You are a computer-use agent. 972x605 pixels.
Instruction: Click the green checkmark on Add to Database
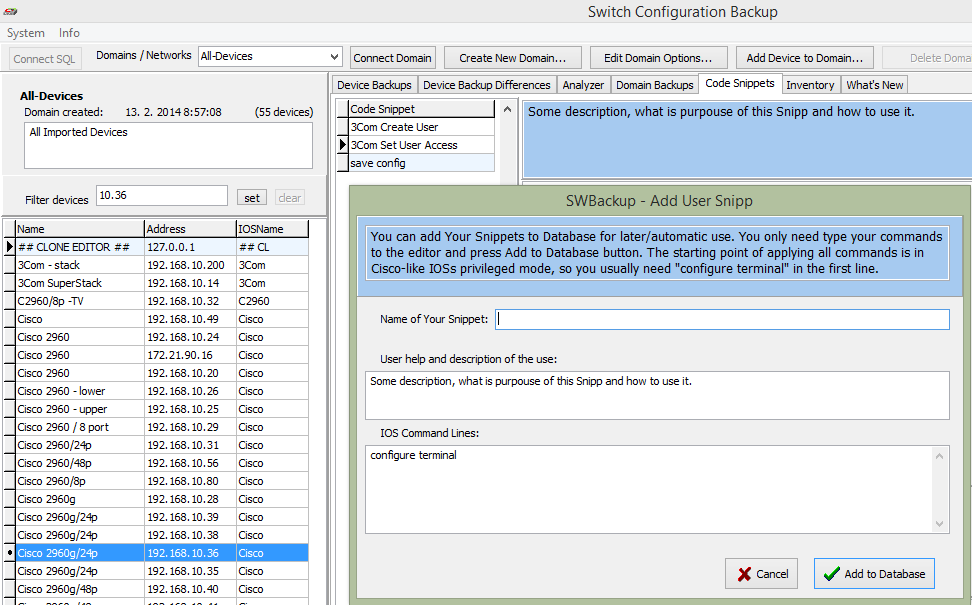coord(832,574)
